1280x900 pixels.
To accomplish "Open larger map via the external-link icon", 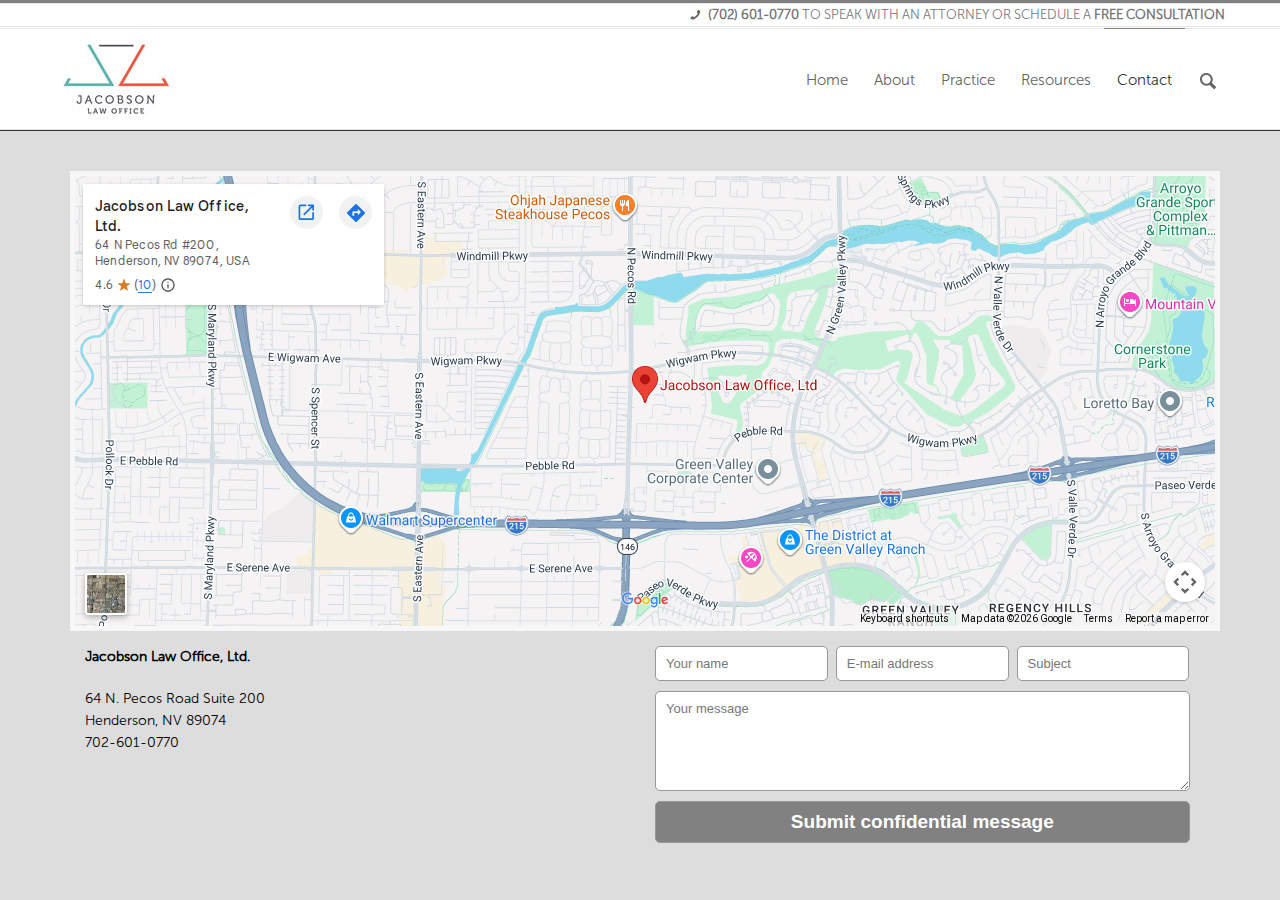I will [306, 212].
